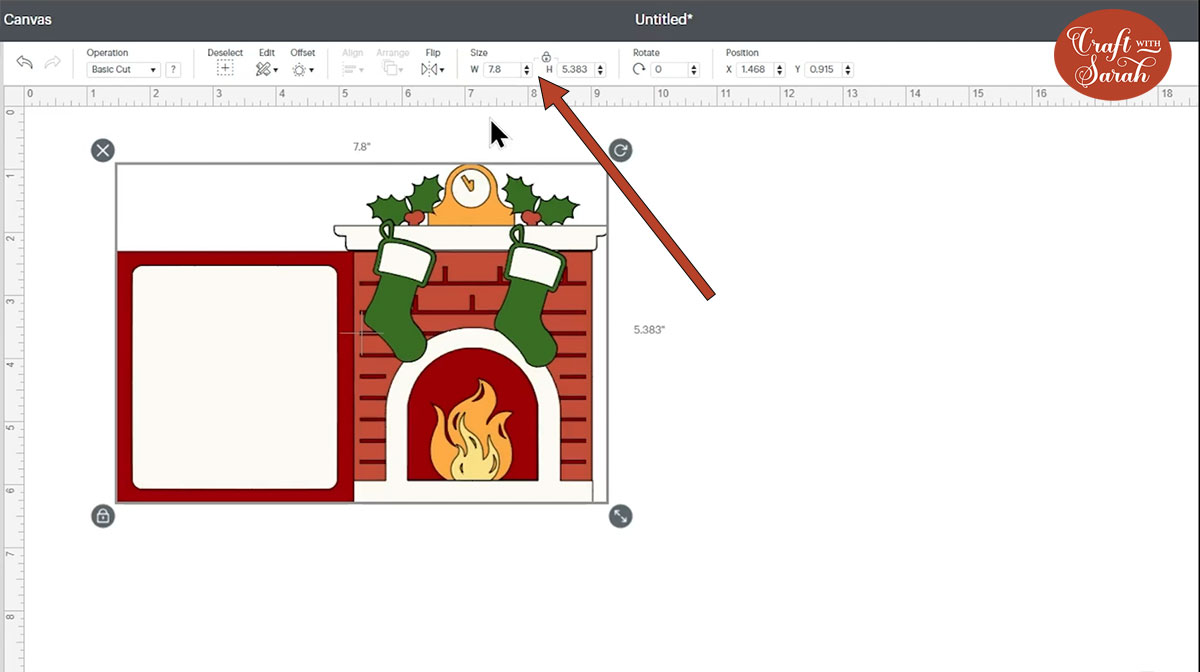Click the delete X handle on selection
1200x672 pixels.
pos(103,150)
